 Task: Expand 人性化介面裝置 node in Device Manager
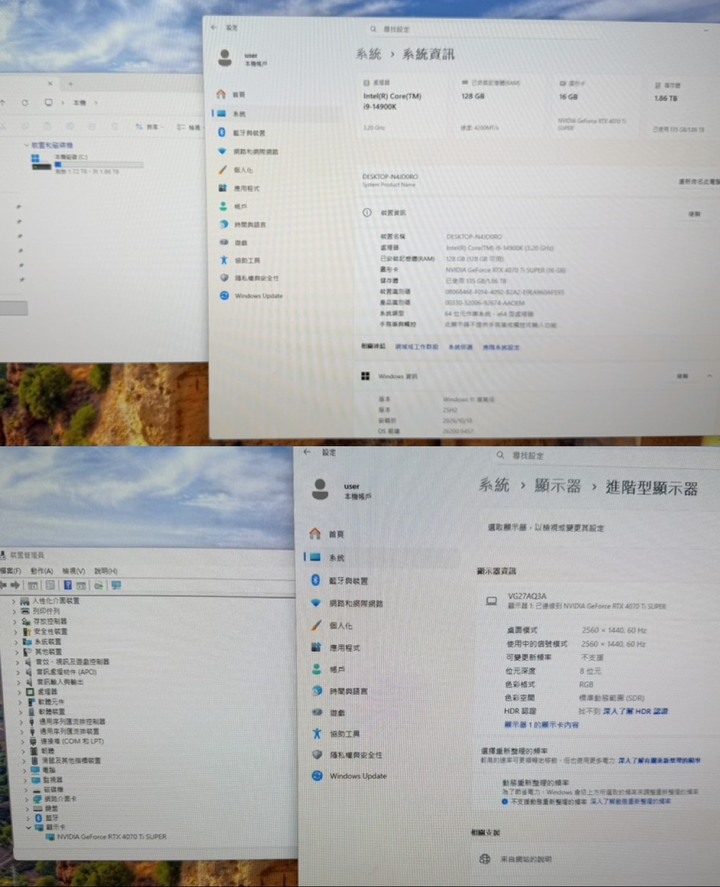tap(14, 601)
